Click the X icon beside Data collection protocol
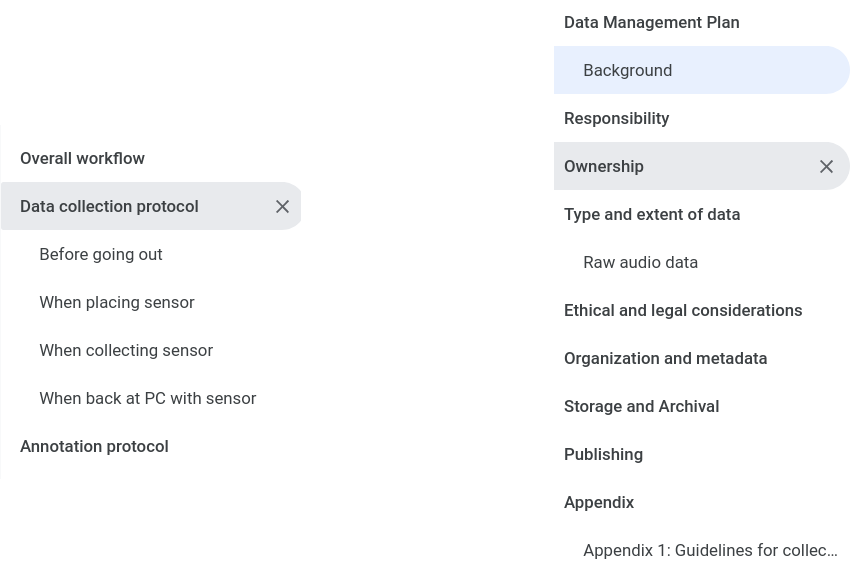Image resolution: width=856 pixels, height=576 pixels. coord(282,206)
